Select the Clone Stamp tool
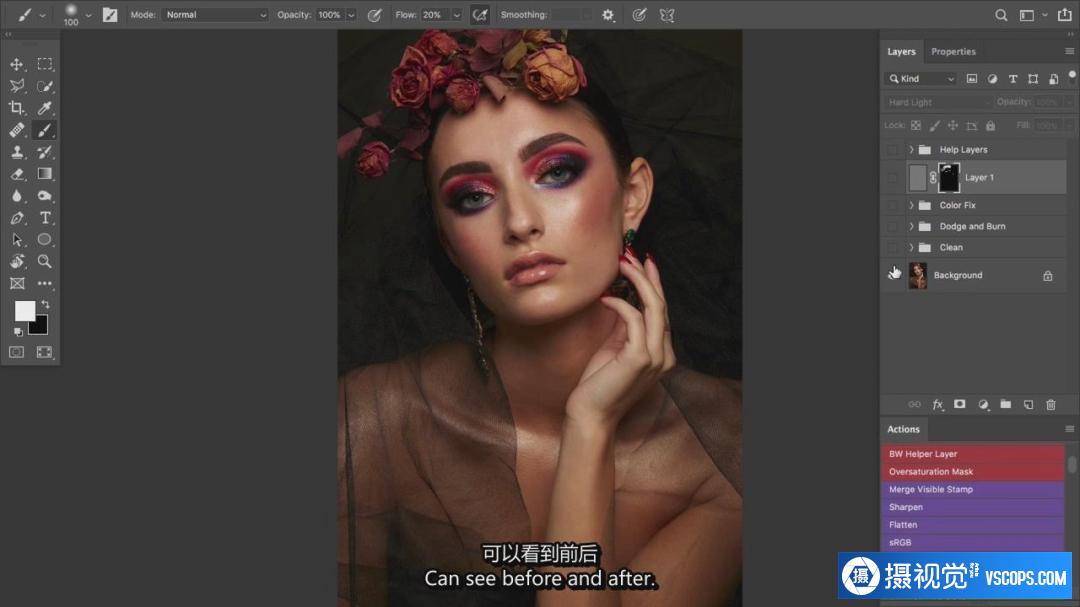 tap(17, 152)
